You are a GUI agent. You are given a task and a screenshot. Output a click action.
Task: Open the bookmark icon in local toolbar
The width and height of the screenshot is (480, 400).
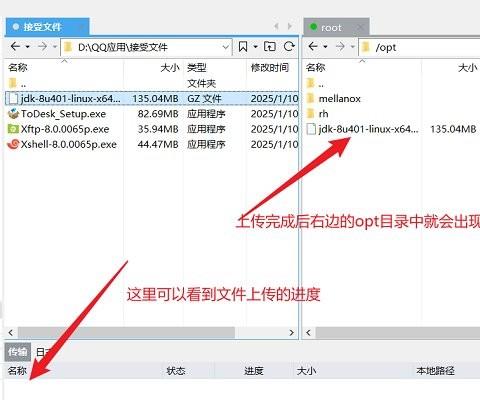(243, 46)
